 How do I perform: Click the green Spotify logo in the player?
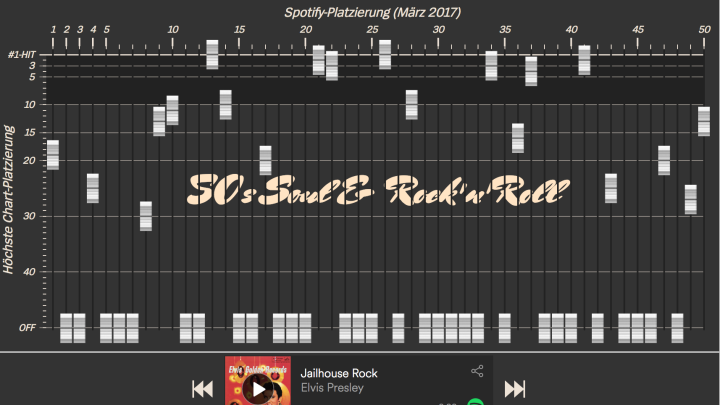coord(475,402)
